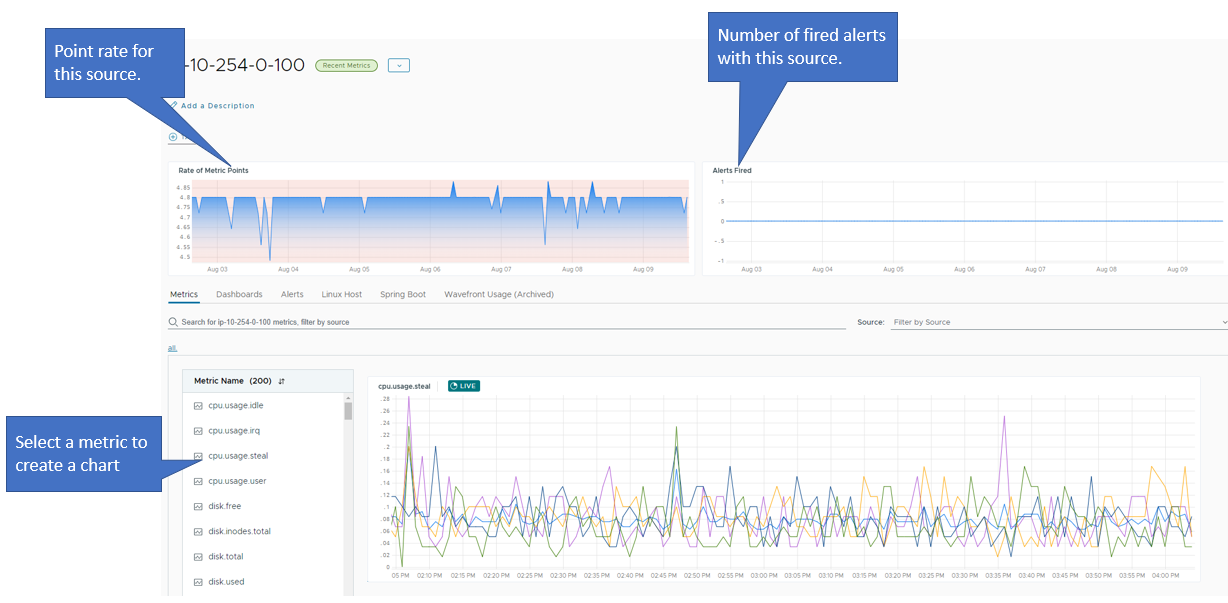Click the chart icon beside cpu.usage.idle
The height and width of the screenshot is (603, 1228).
(198, 406)
